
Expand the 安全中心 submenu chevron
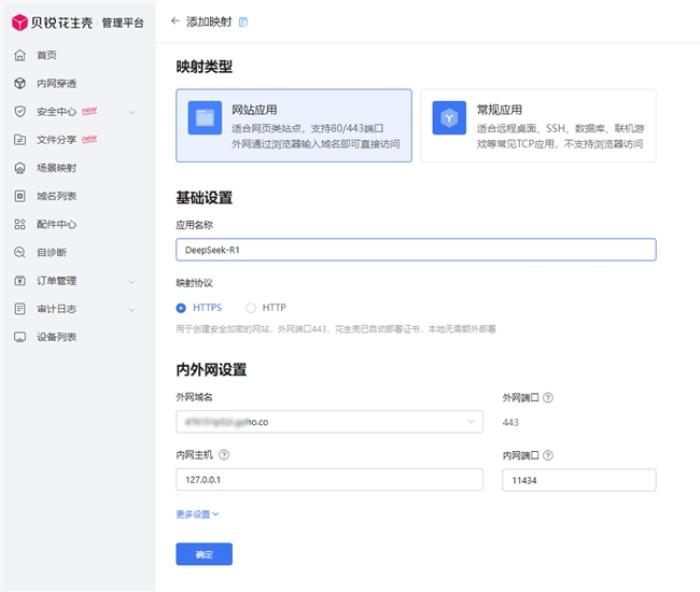[x=132, y=112]
